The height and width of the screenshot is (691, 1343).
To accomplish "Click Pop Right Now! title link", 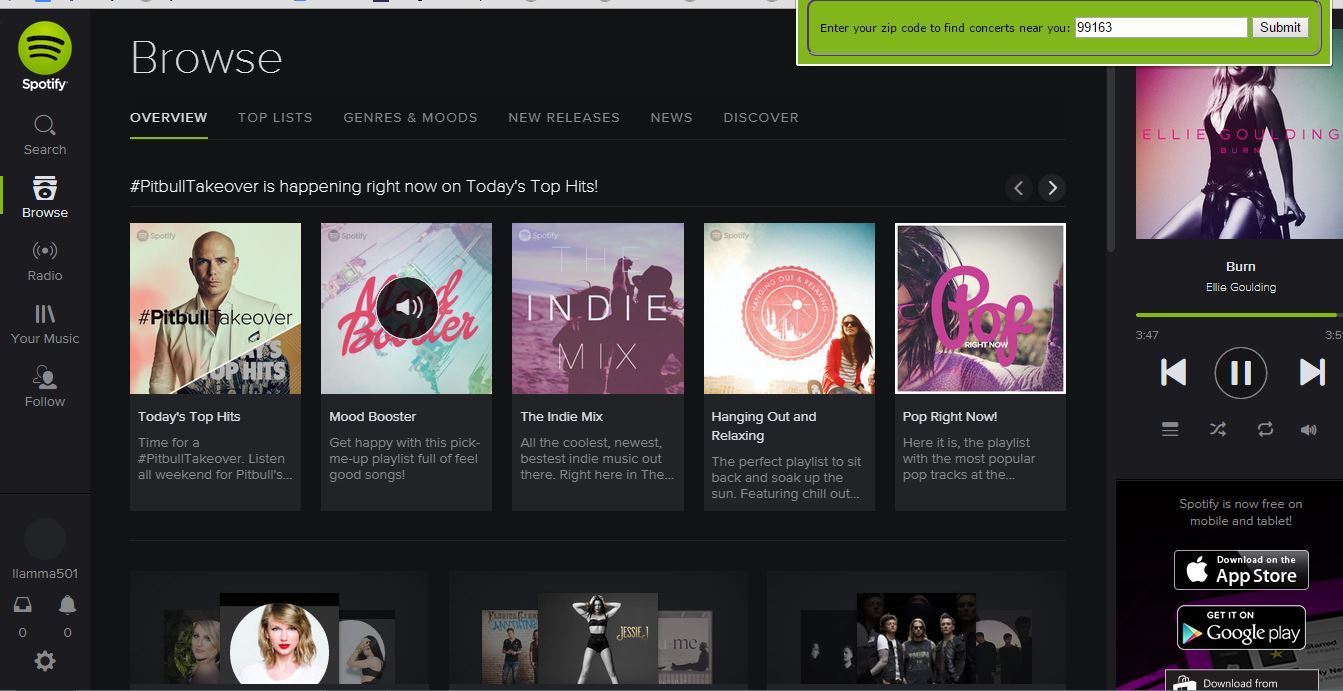I will 950,416.
